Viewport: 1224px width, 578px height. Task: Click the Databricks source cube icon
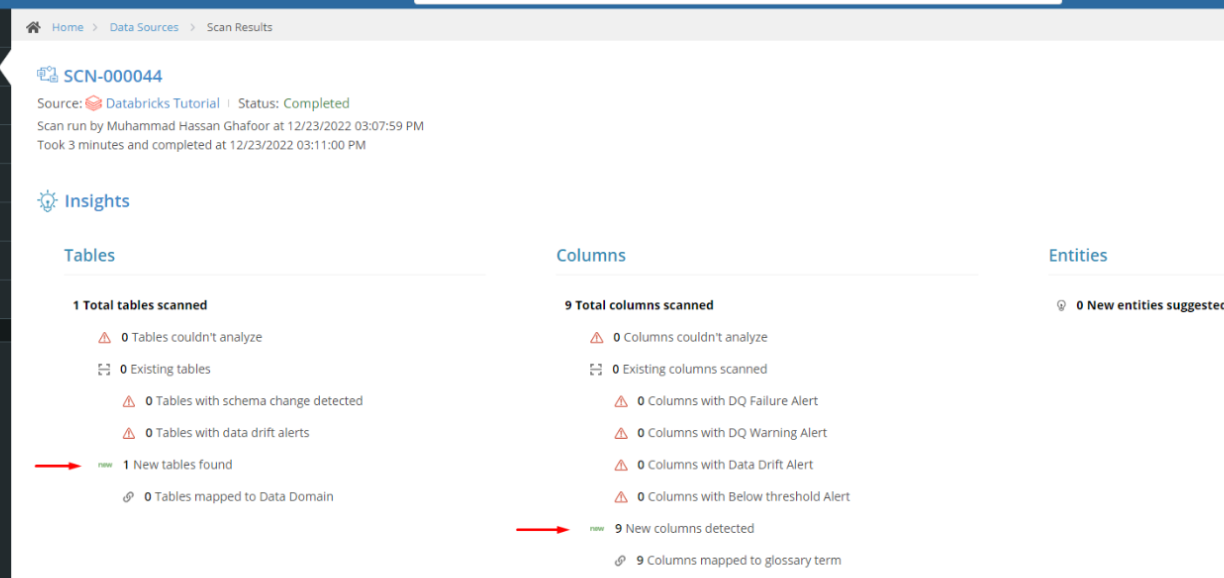click(x=93, y=103)
